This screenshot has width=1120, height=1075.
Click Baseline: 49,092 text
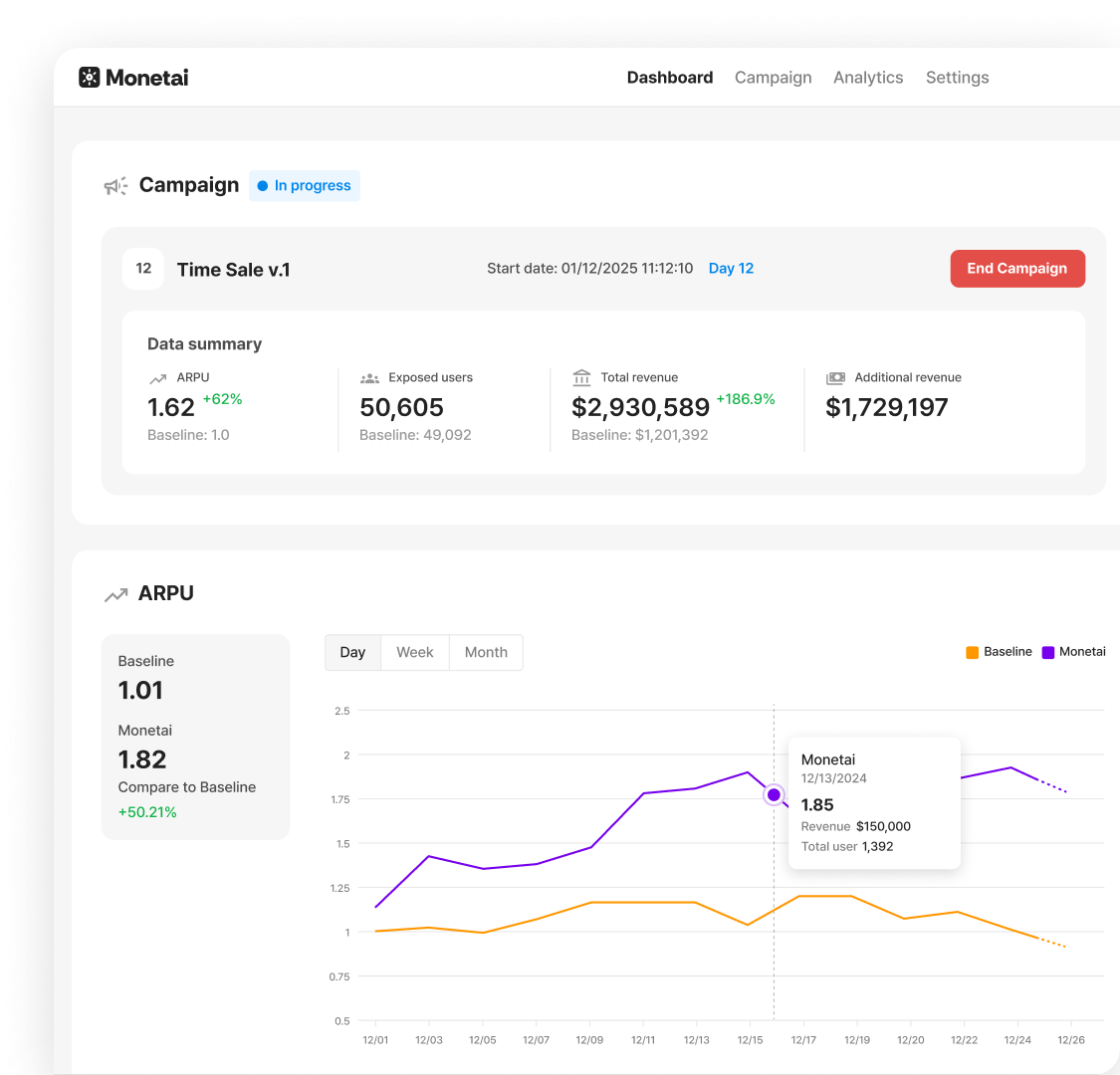pyautogui.click(x=415, y=435)
